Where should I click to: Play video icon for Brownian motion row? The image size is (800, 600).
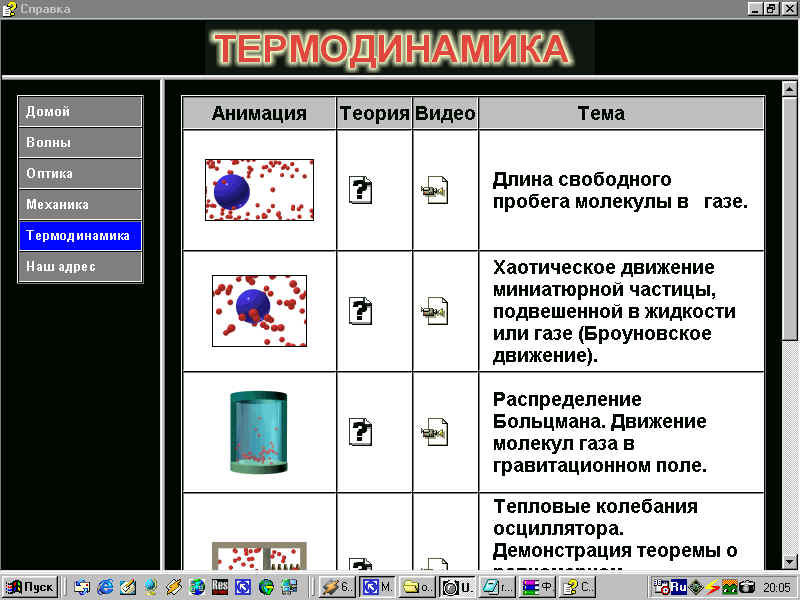434,310
